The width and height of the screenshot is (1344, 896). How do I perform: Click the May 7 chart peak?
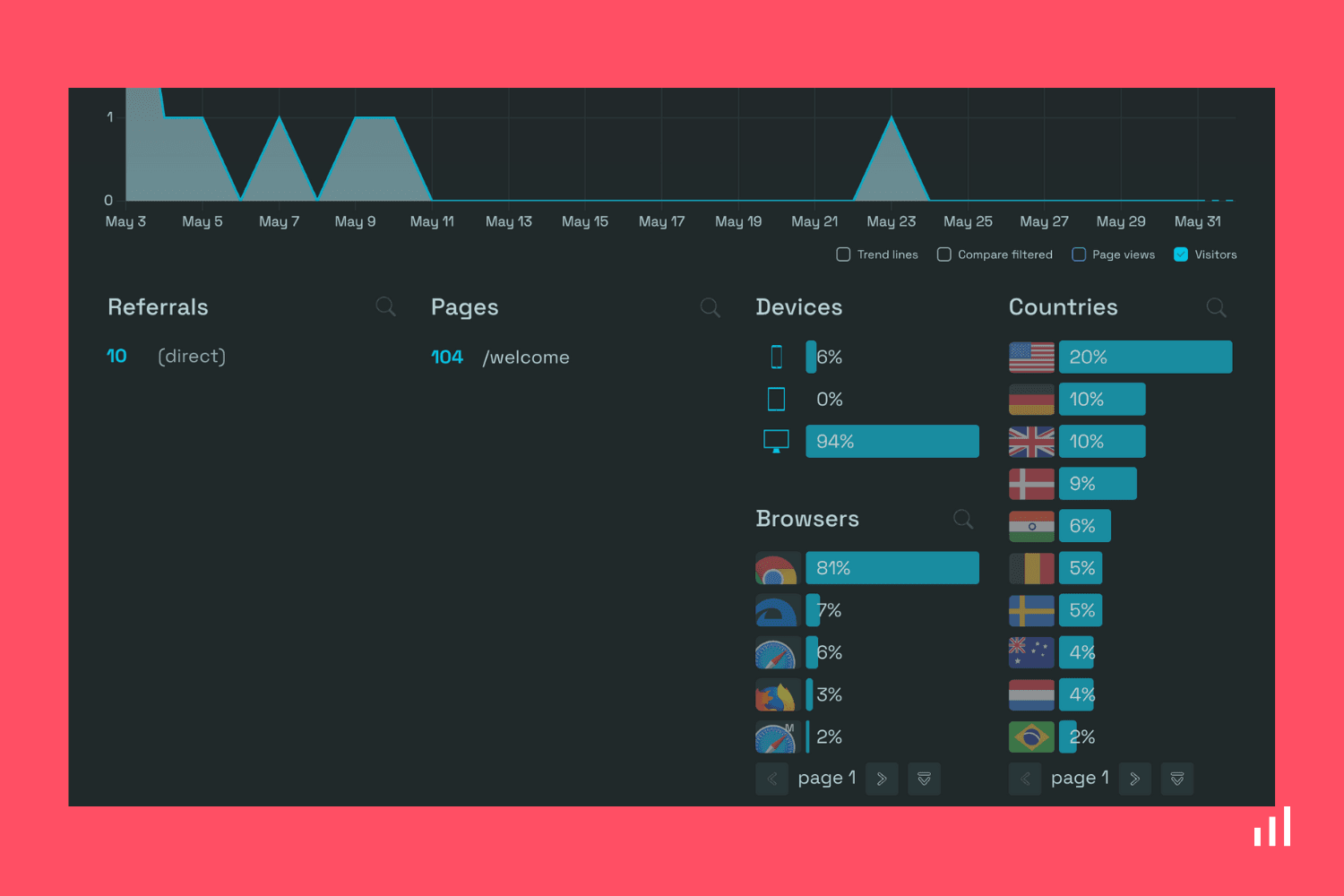(280, 117)
